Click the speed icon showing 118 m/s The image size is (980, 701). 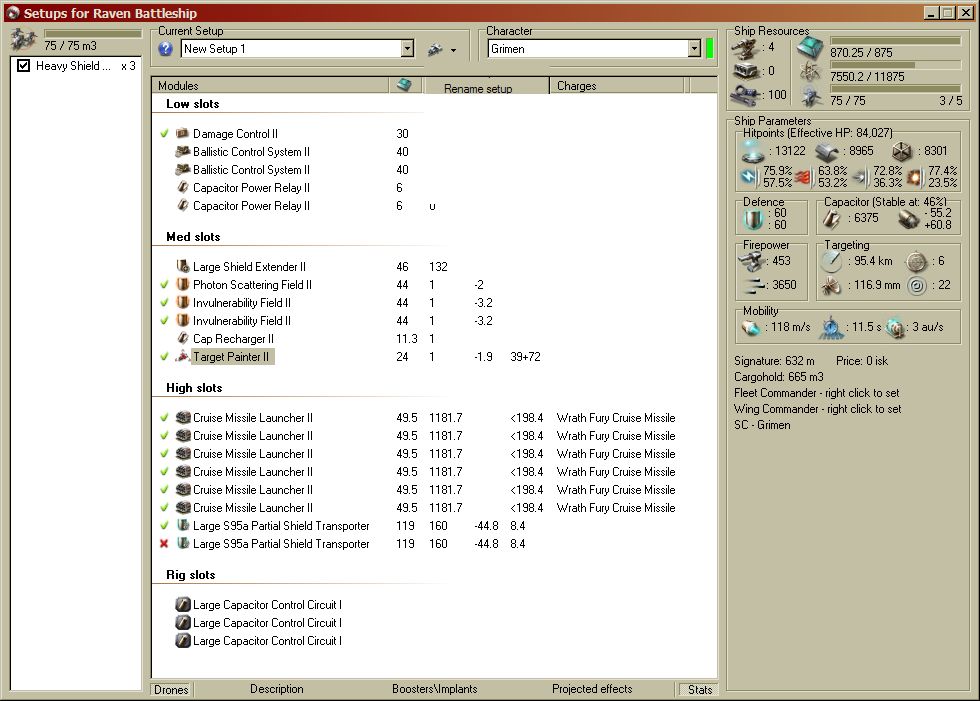pyautogui.click(x=751, y=327)
